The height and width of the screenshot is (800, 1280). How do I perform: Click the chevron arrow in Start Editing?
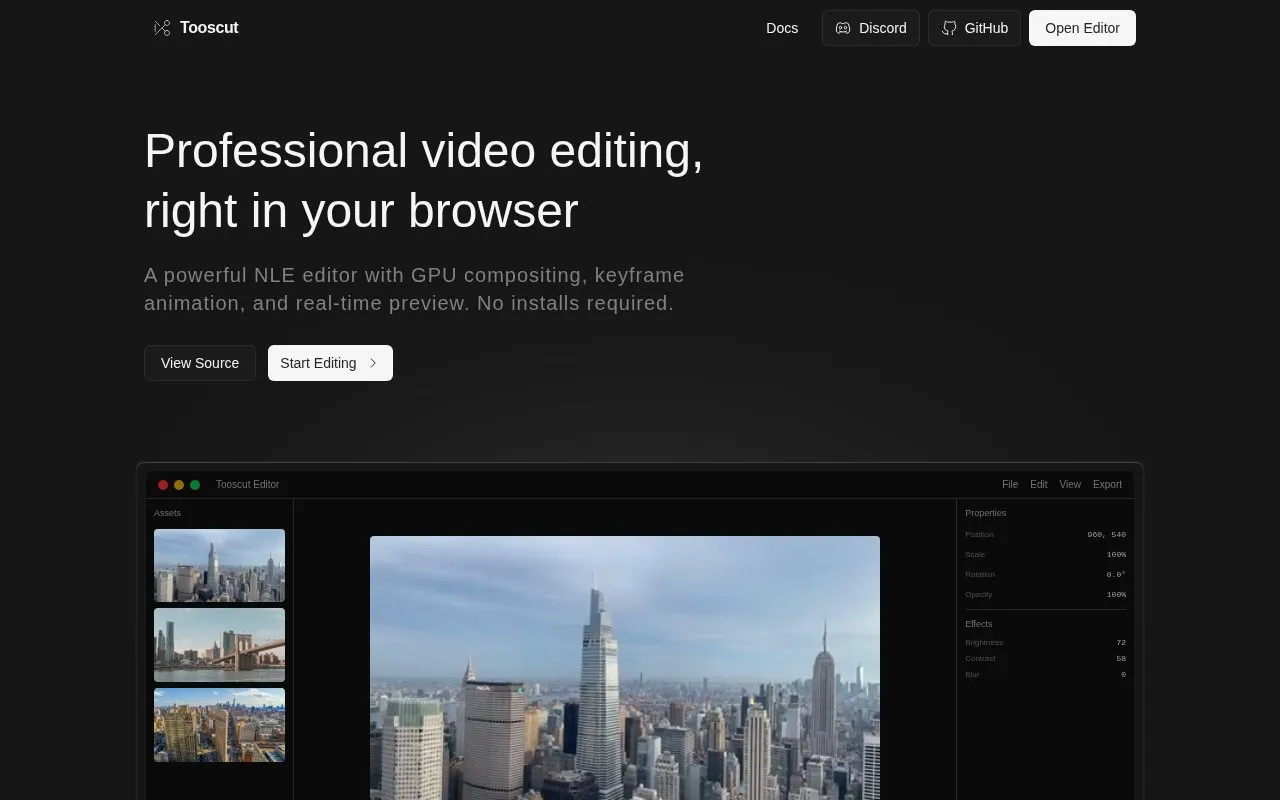373,363
